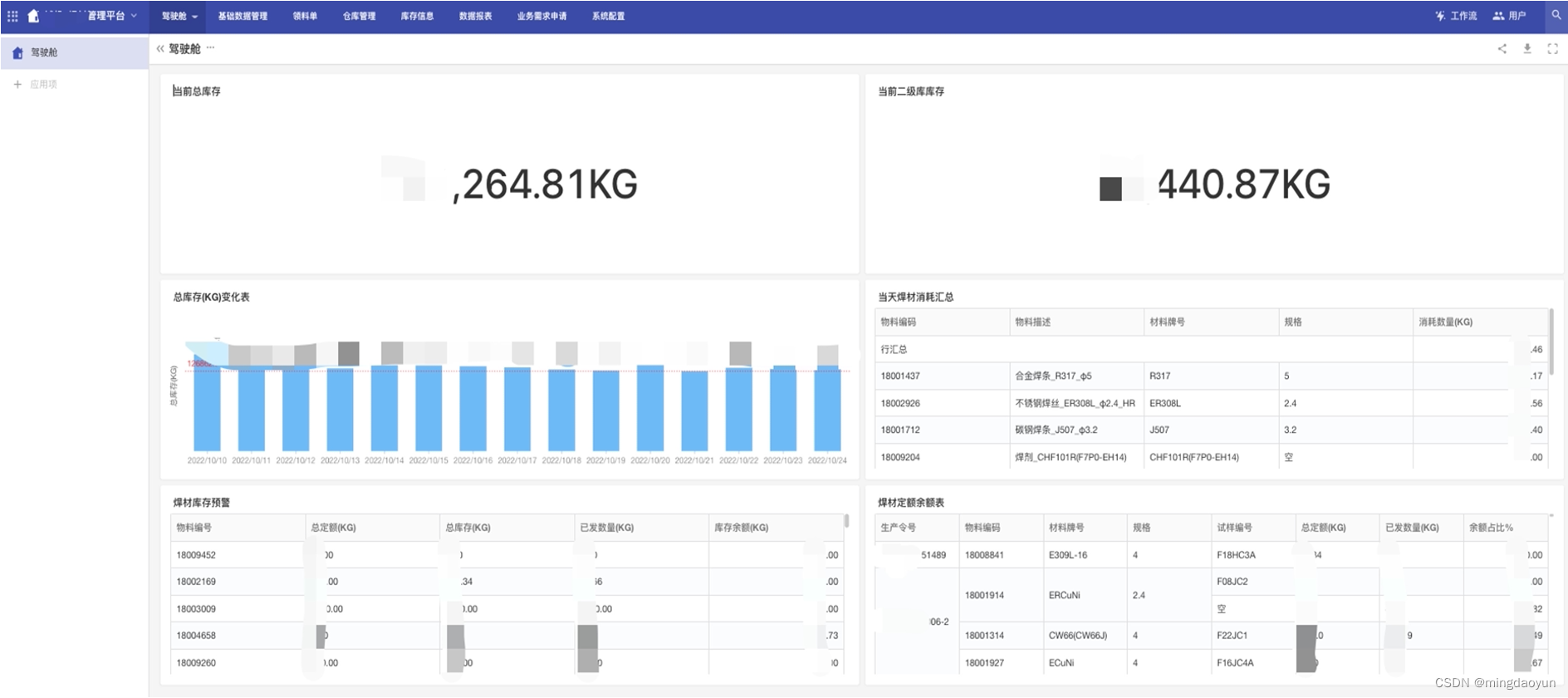Click material code 18001927 cell
1568x698 pixels.
click(1001, 663)
